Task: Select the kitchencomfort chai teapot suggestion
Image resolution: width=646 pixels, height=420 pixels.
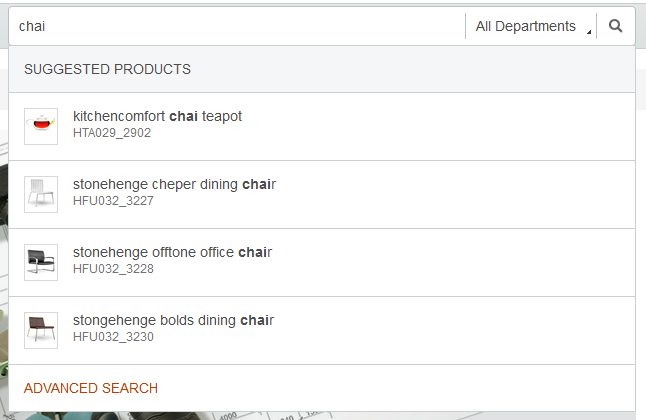Action: [x=322, y=127]
